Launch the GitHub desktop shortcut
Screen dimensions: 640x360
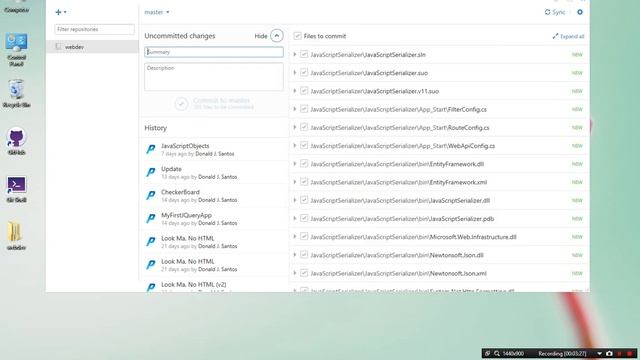click(x=16, y=142)
